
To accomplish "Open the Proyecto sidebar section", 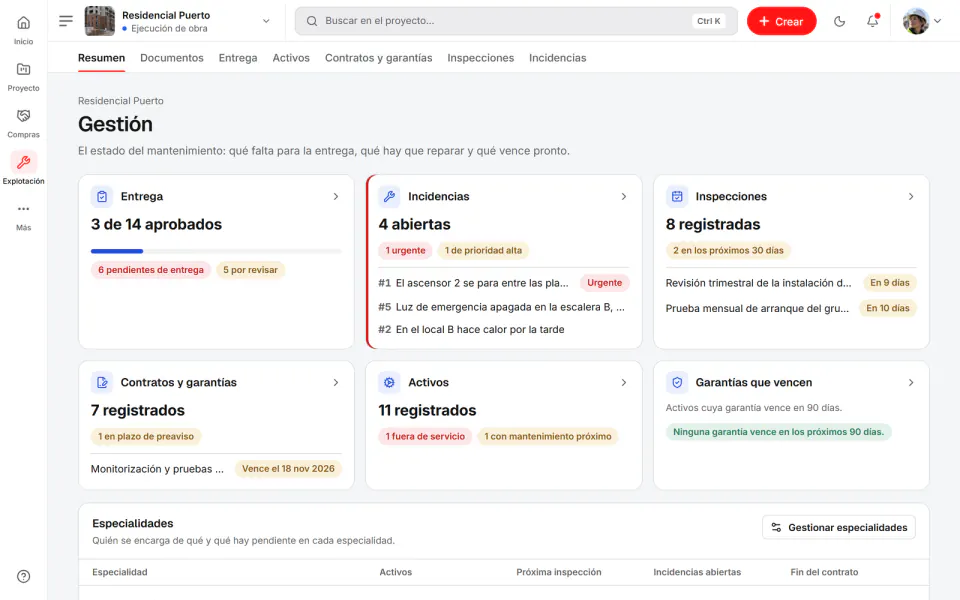I will pyautogui.click(x=23, y=77).
